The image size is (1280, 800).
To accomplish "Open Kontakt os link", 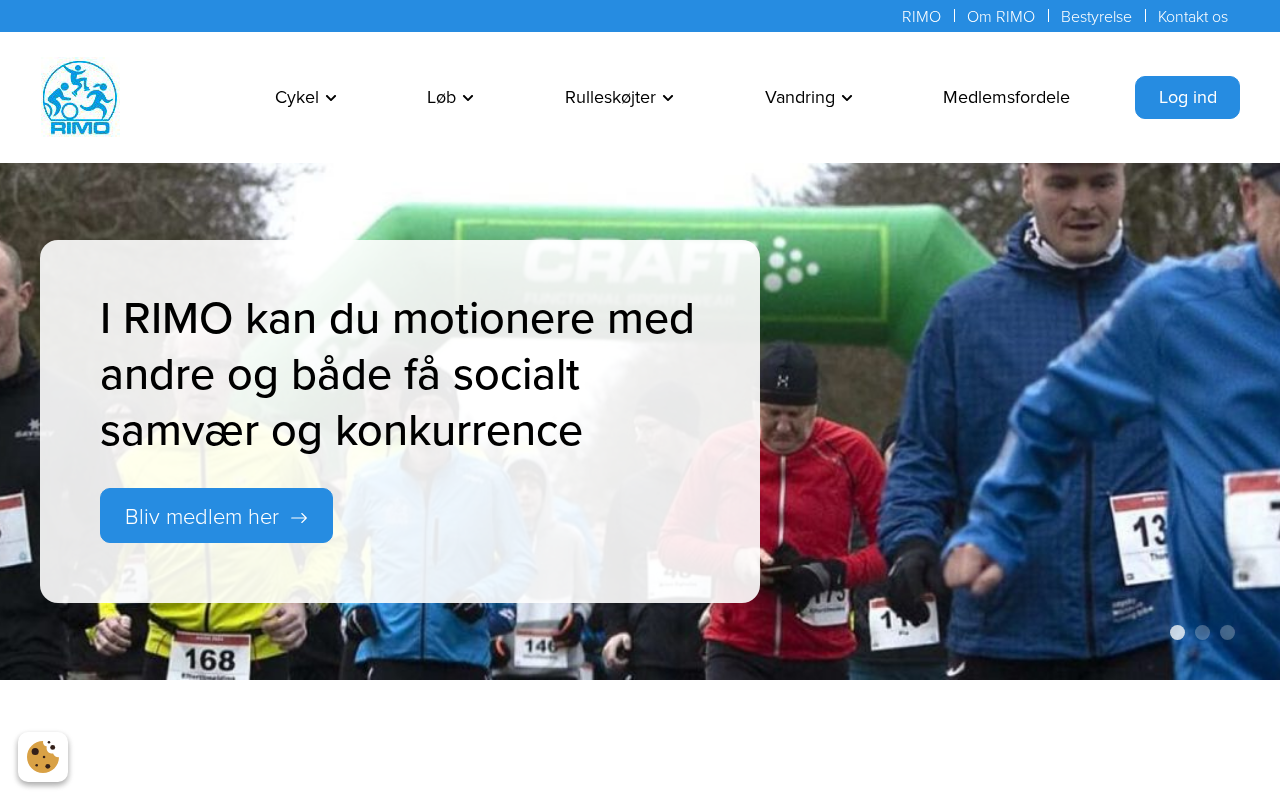I will [1193, 16].
